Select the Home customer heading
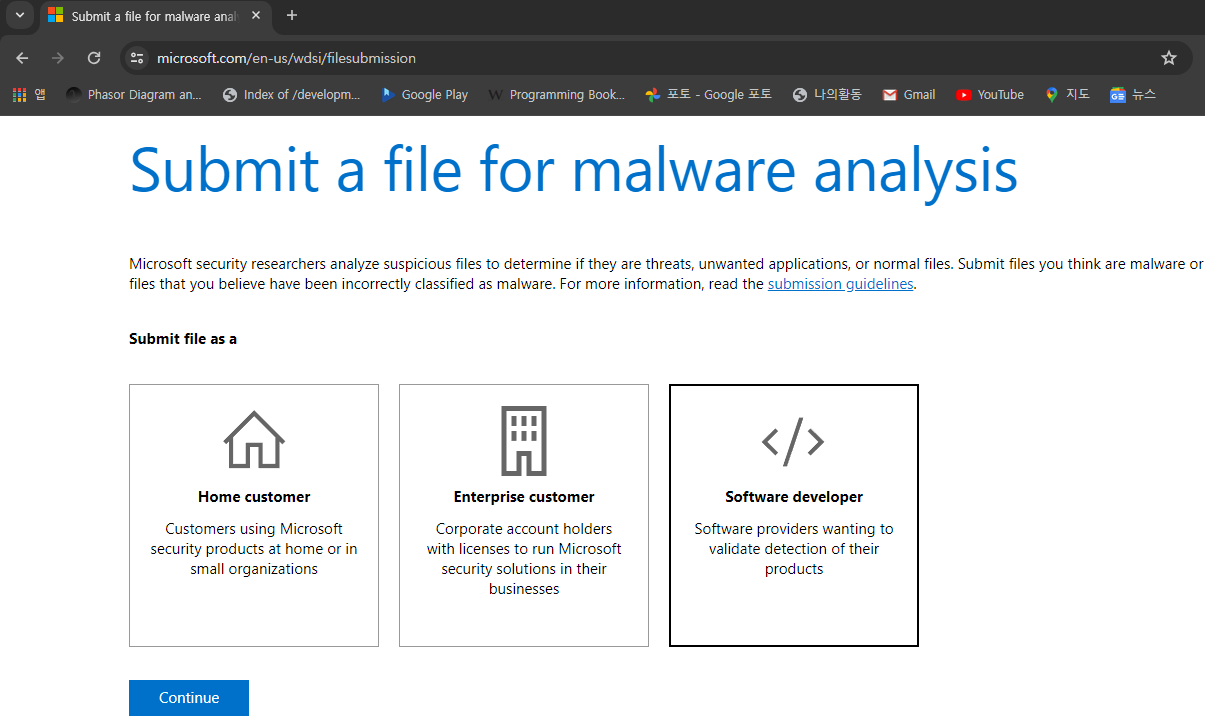Image resolution: width=1205 pixels, height=723 pixels. (254, 497)
